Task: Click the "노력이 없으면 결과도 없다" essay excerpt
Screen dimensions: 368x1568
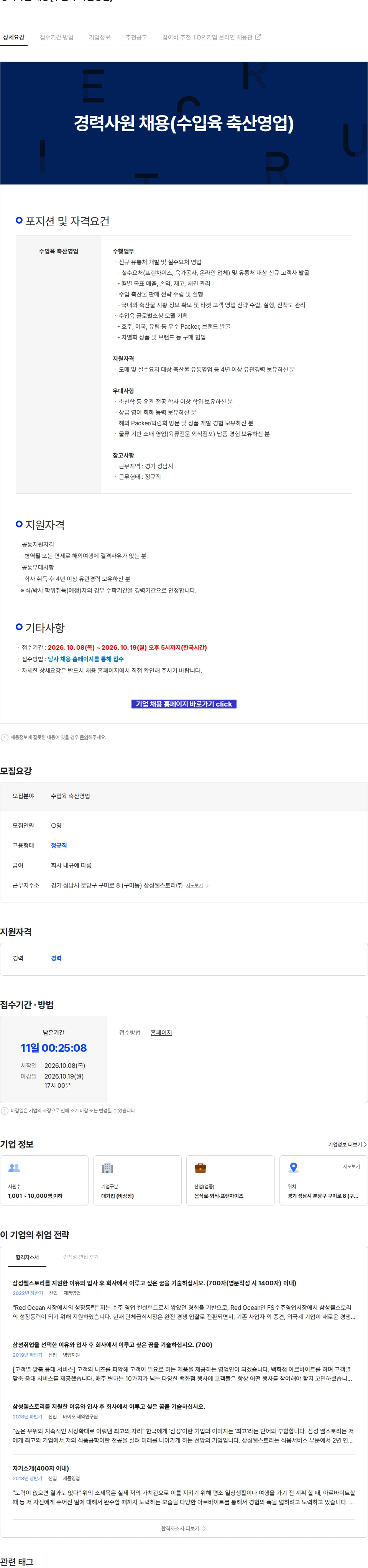Action: tap(184, 1497)
